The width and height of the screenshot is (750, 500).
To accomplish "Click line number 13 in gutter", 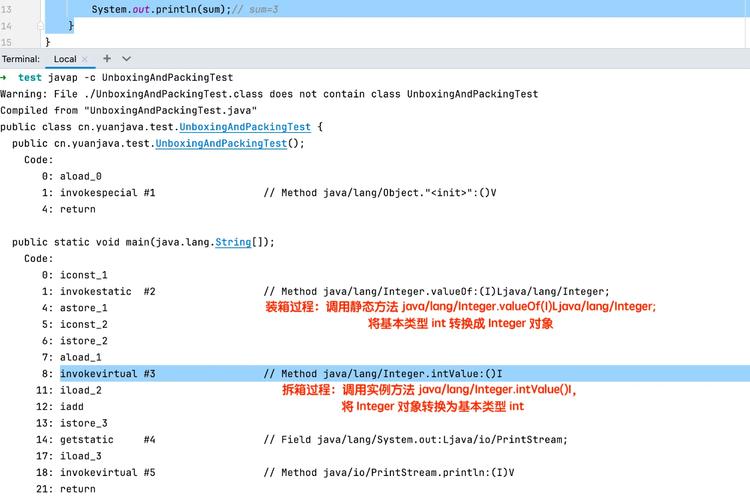I will 6,9.
